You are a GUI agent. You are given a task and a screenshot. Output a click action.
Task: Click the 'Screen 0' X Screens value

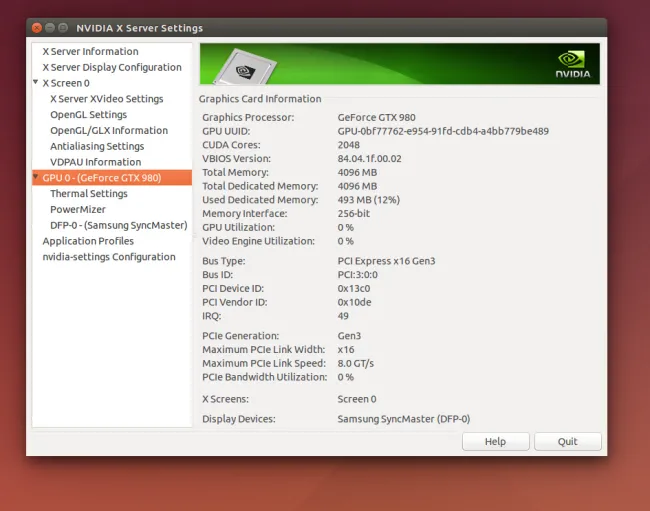(x=357, y=399)
